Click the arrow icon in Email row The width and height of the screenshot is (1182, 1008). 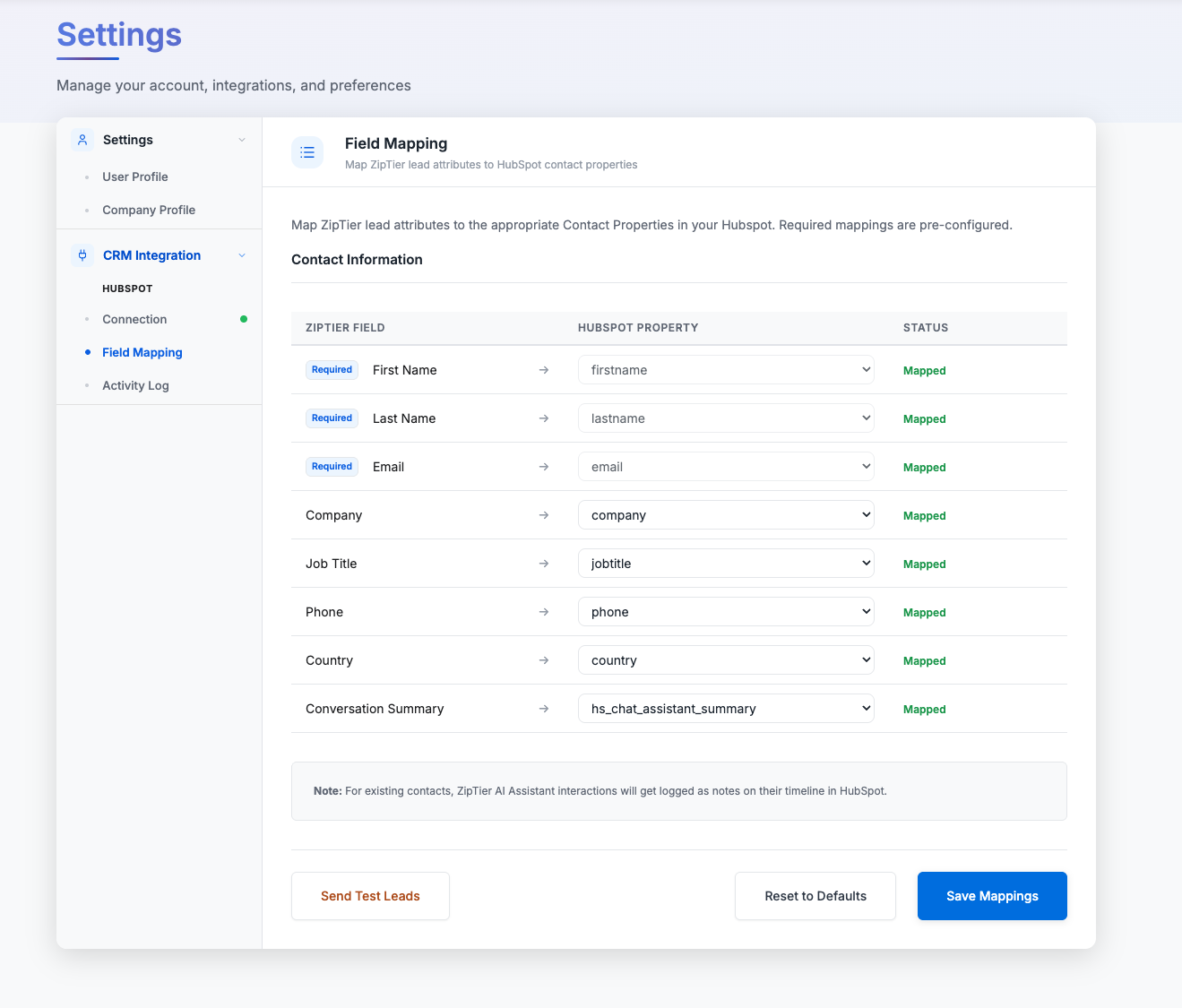(544, 467)
